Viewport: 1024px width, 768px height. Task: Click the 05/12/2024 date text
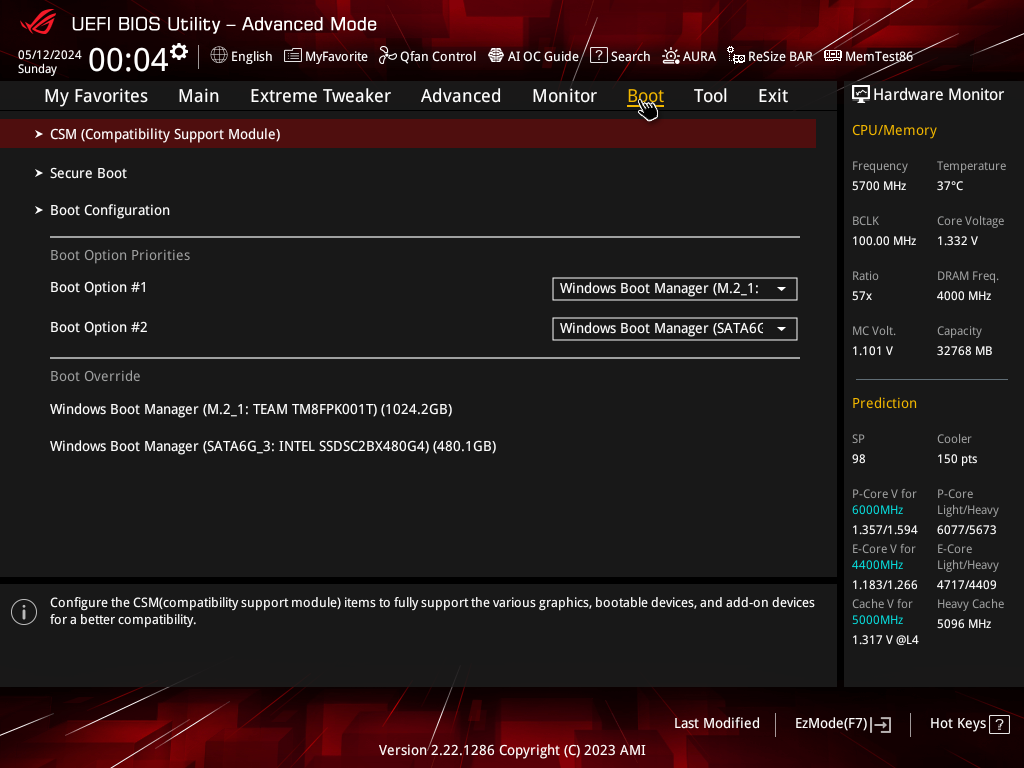[50, 55]
